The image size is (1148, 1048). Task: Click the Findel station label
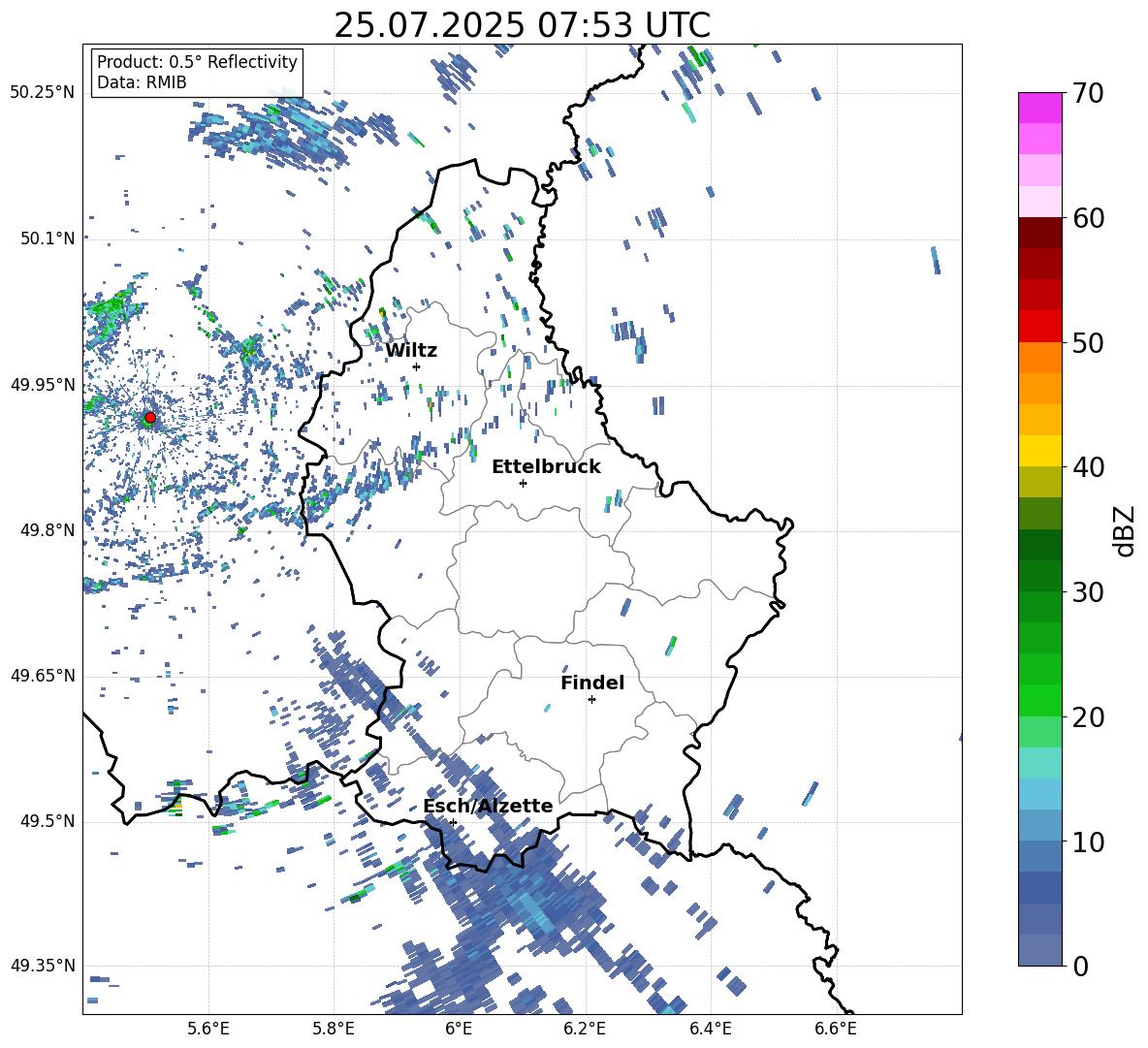coord(592,683)
